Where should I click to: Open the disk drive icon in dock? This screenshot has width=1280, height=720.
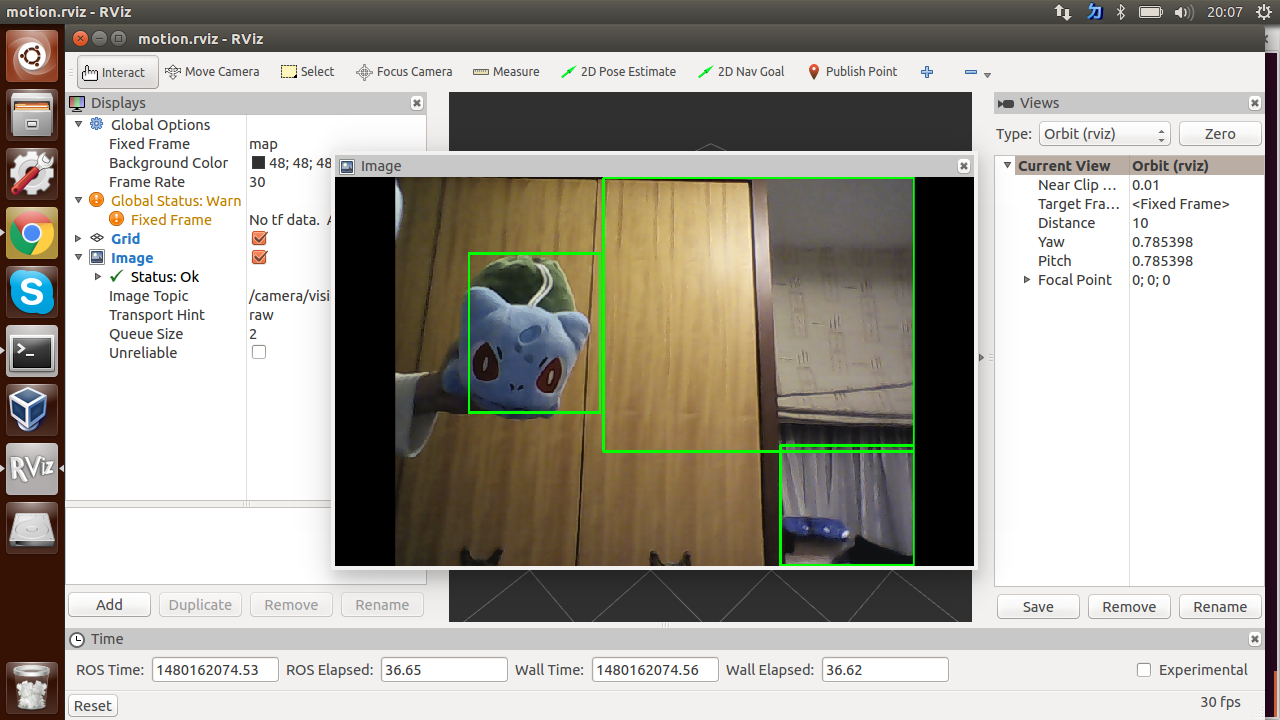[x=32, y=528]
